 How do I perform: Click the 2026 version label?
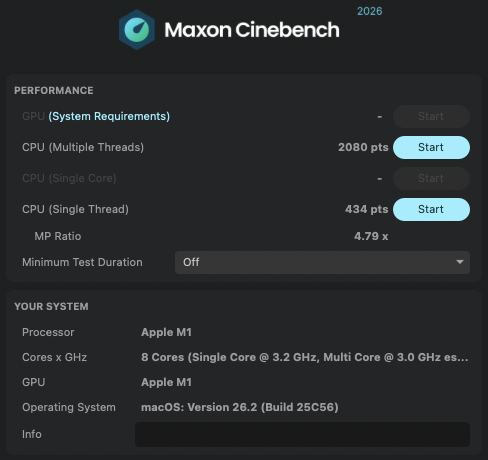pos(370,11)
